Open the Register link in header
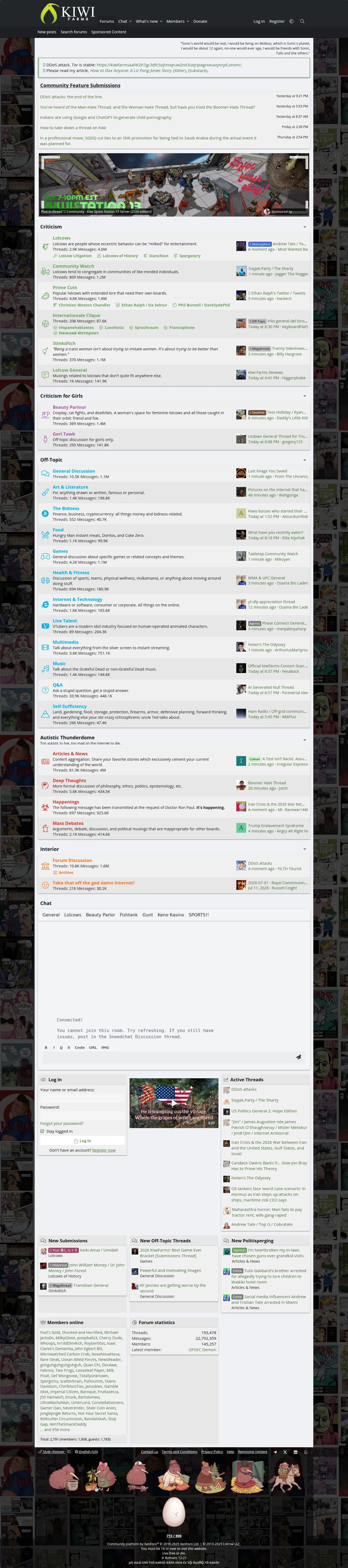348x1568 pixels. tap(277, 21)
